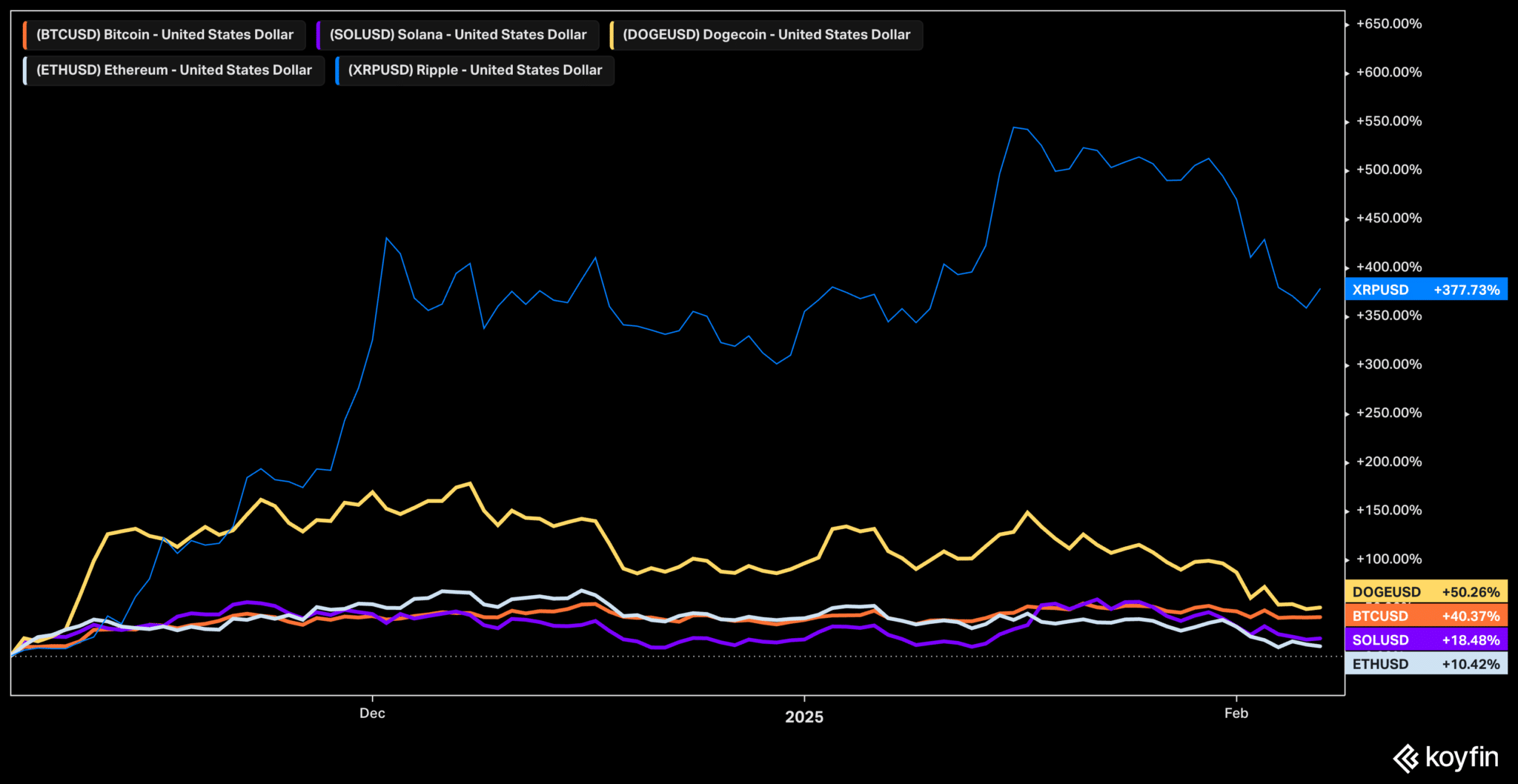Click the koyfin watermark text
Screen dimensions: 1518x784
[x=1461, y=757]
